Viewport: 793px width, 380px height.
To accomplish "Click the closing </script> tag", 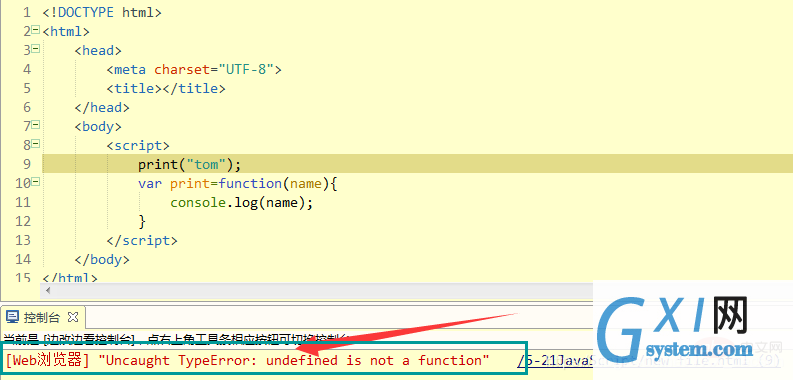I will (142, 240).
